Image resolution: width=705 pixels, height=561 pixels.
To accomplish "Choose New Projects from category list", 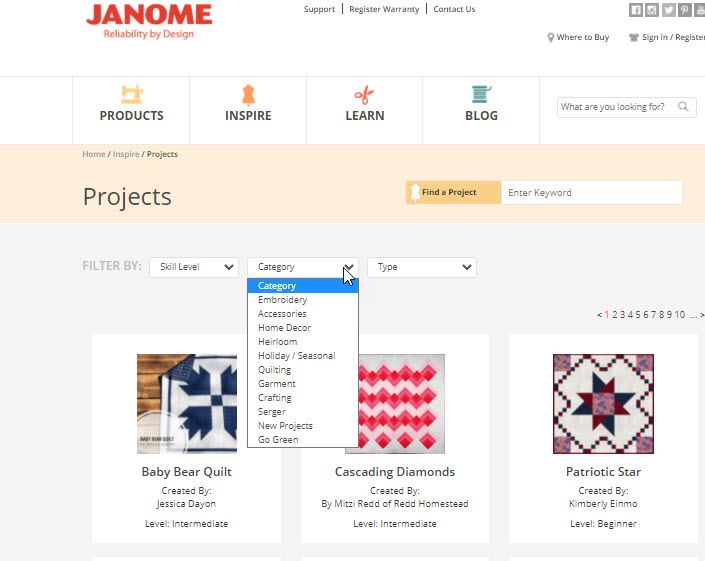I will click(303, 426).
